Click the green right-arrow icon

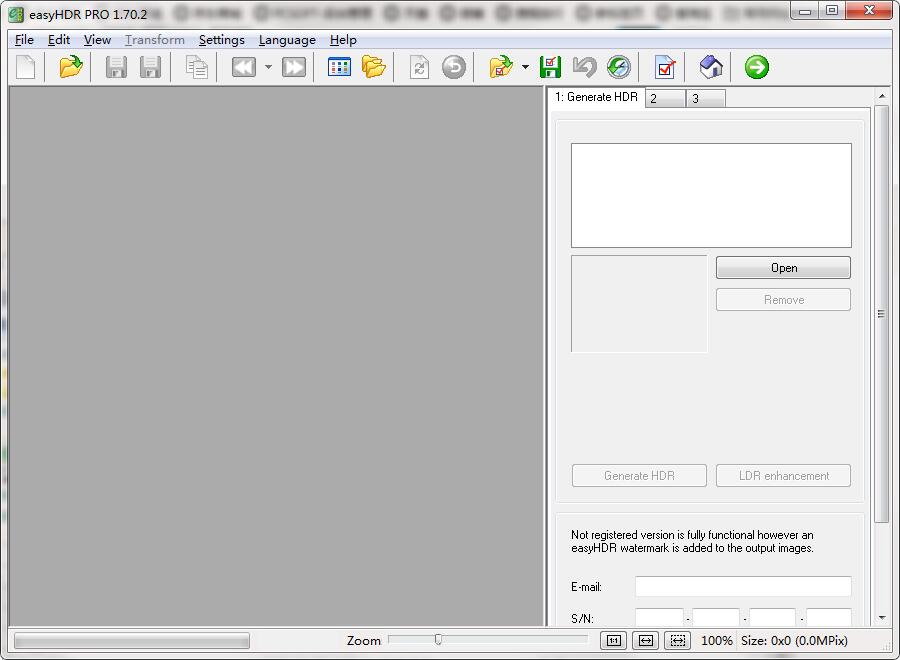click(757, 67)
